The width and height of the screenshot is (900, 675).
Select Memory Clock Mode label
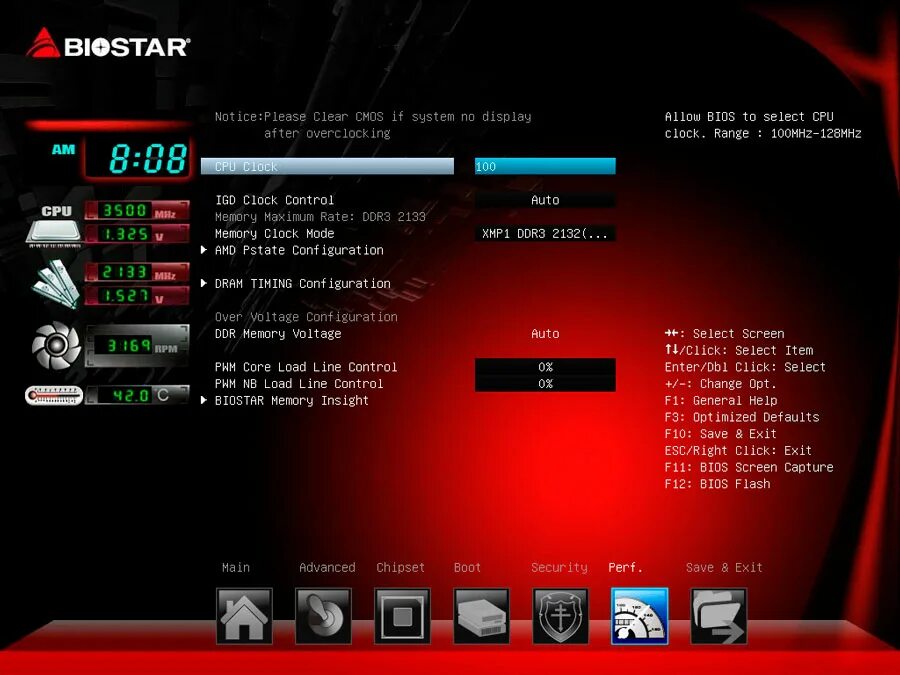(x=274, y=234)
